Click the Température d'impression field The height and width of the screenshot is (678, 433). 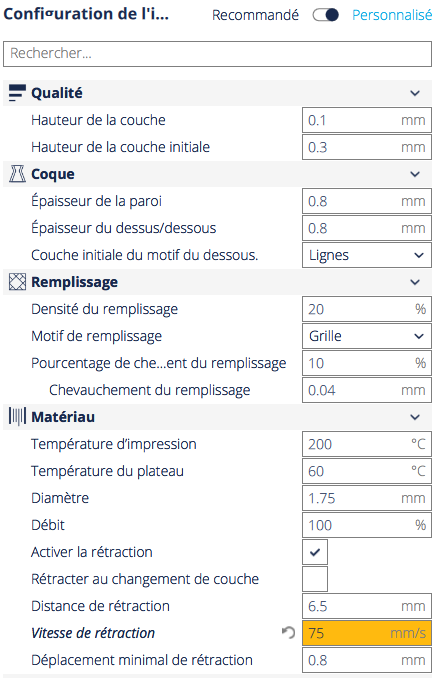pyautogui.click(x=367, y=444)
